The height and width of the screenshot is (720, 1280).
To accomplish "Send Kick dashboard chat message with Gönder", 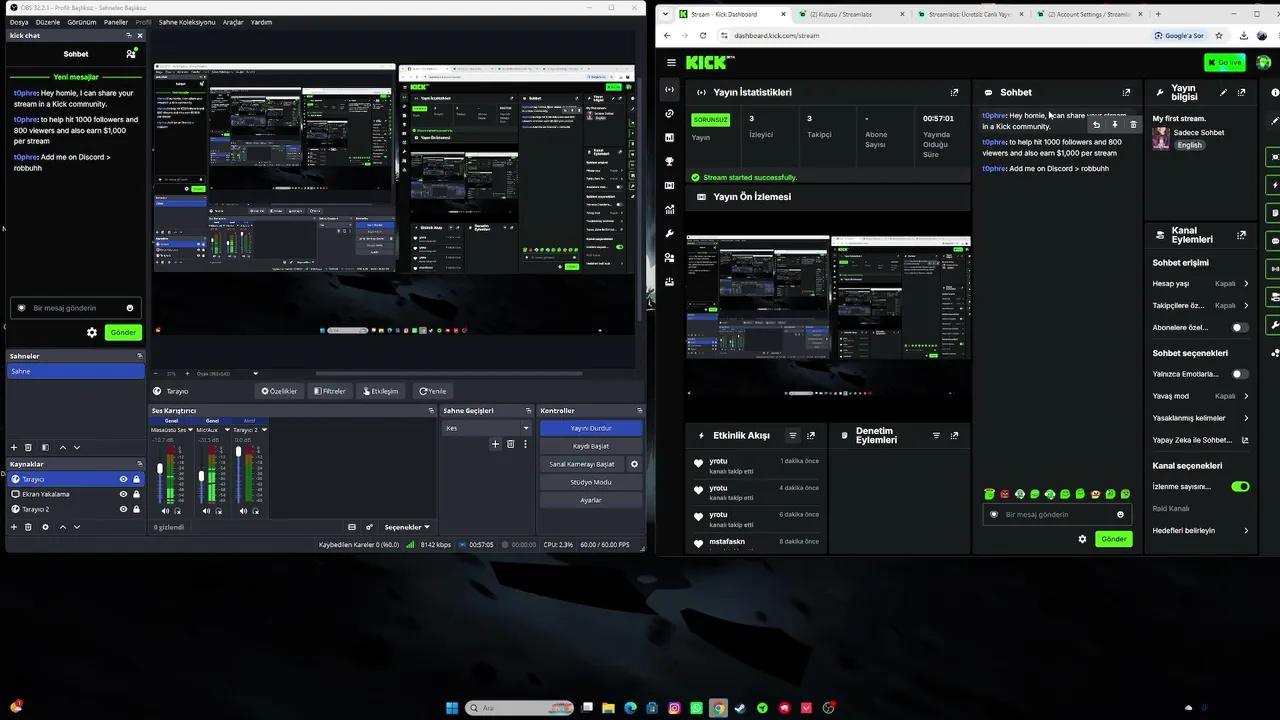I will (x=1113, y=539).
